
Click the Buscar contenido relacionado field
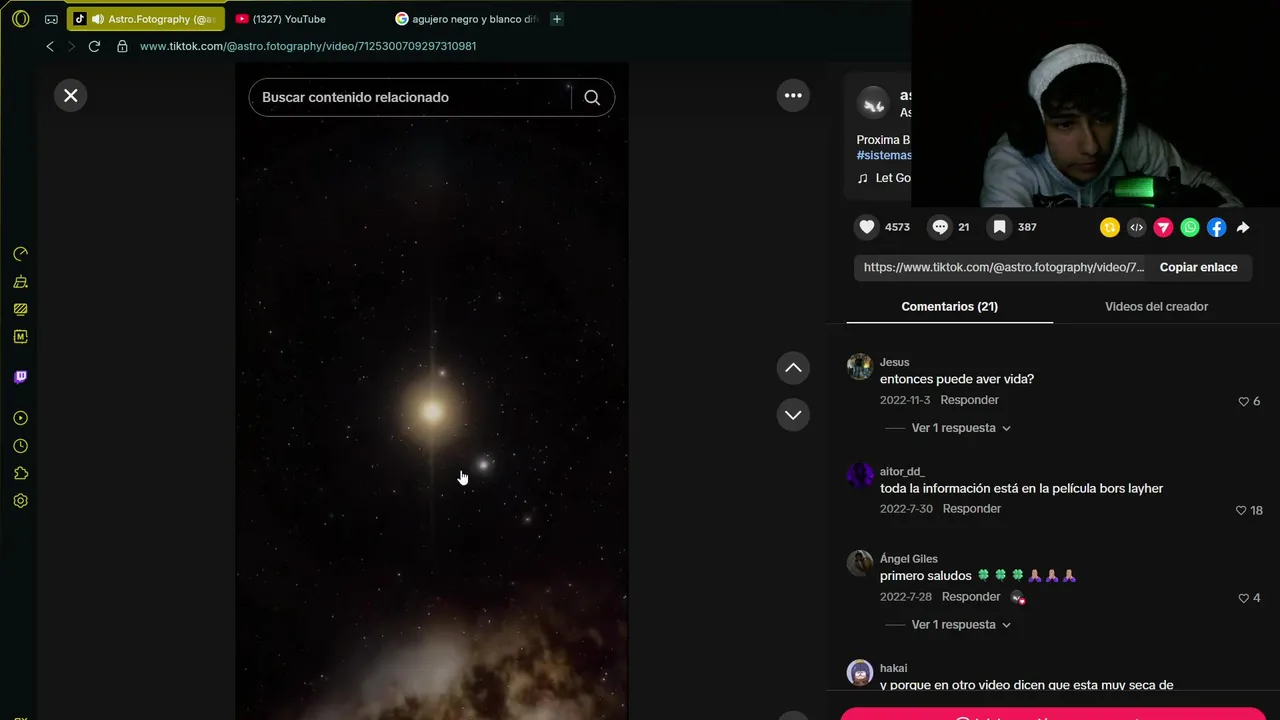(410, 97)
